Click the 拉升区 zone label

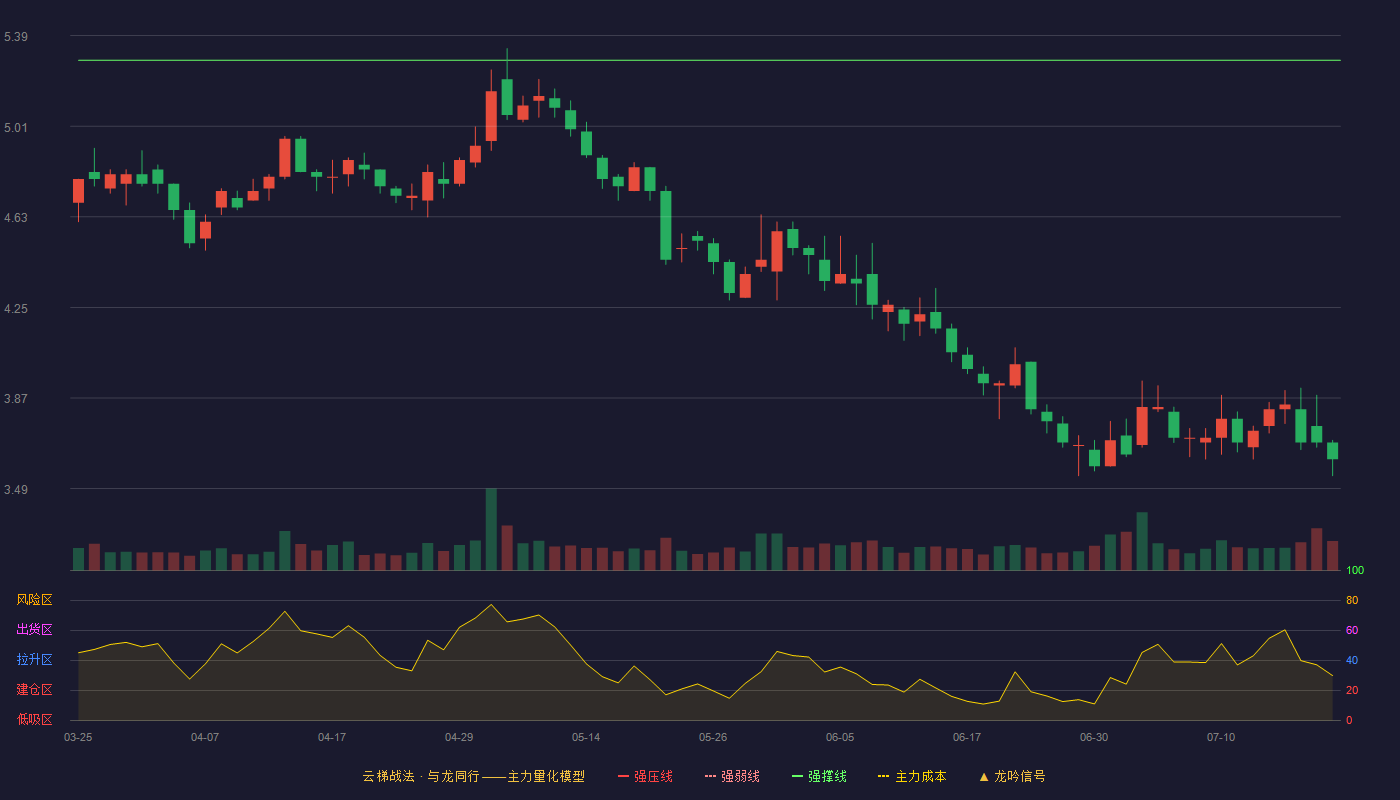point(35,660)
